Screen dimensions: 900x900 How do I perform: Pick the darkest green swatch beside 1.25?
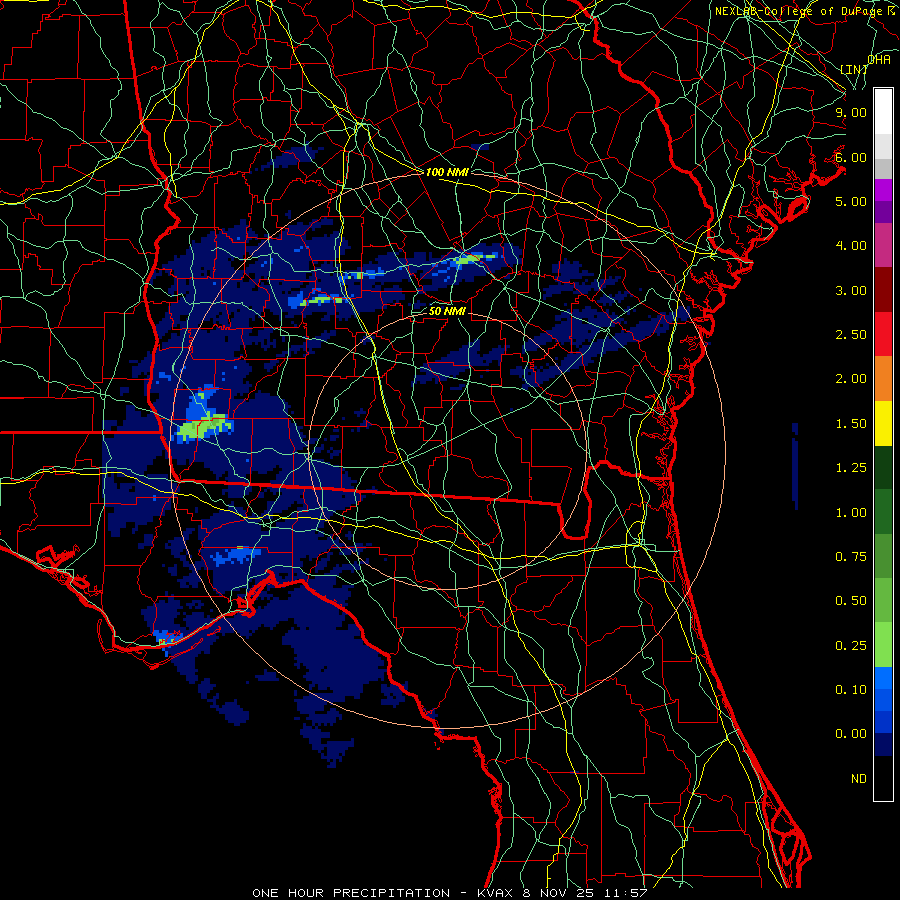pyautogui.click(x=883, y=467)
